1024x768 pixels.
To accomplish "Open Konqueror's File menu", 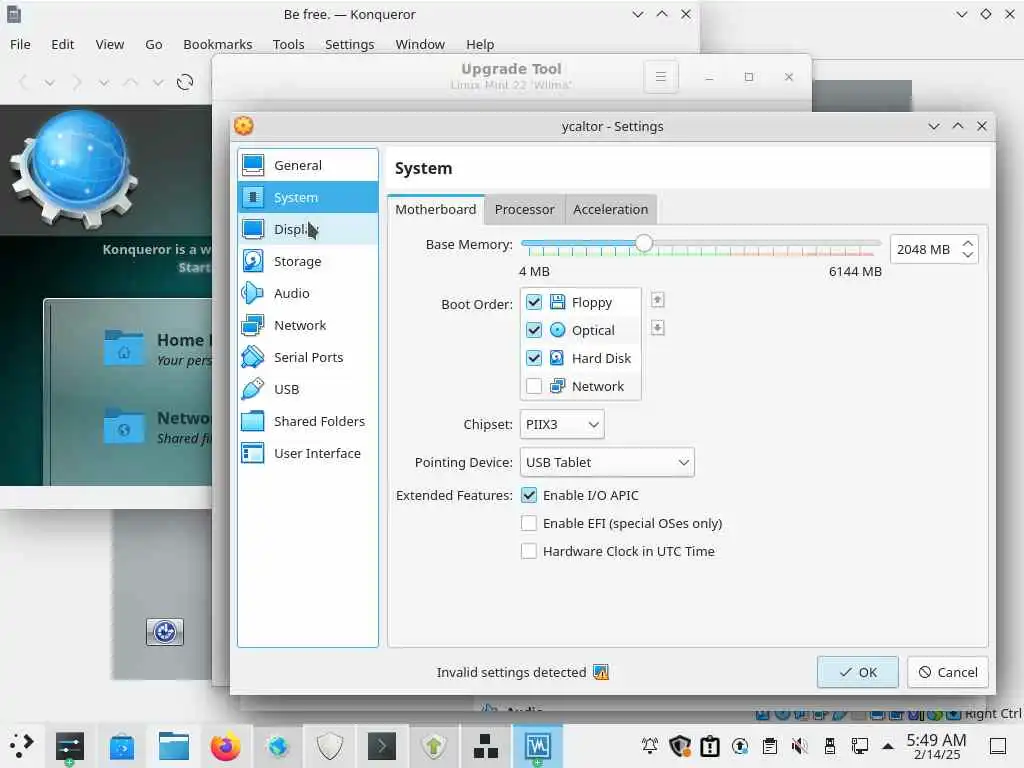I will 20,44.
